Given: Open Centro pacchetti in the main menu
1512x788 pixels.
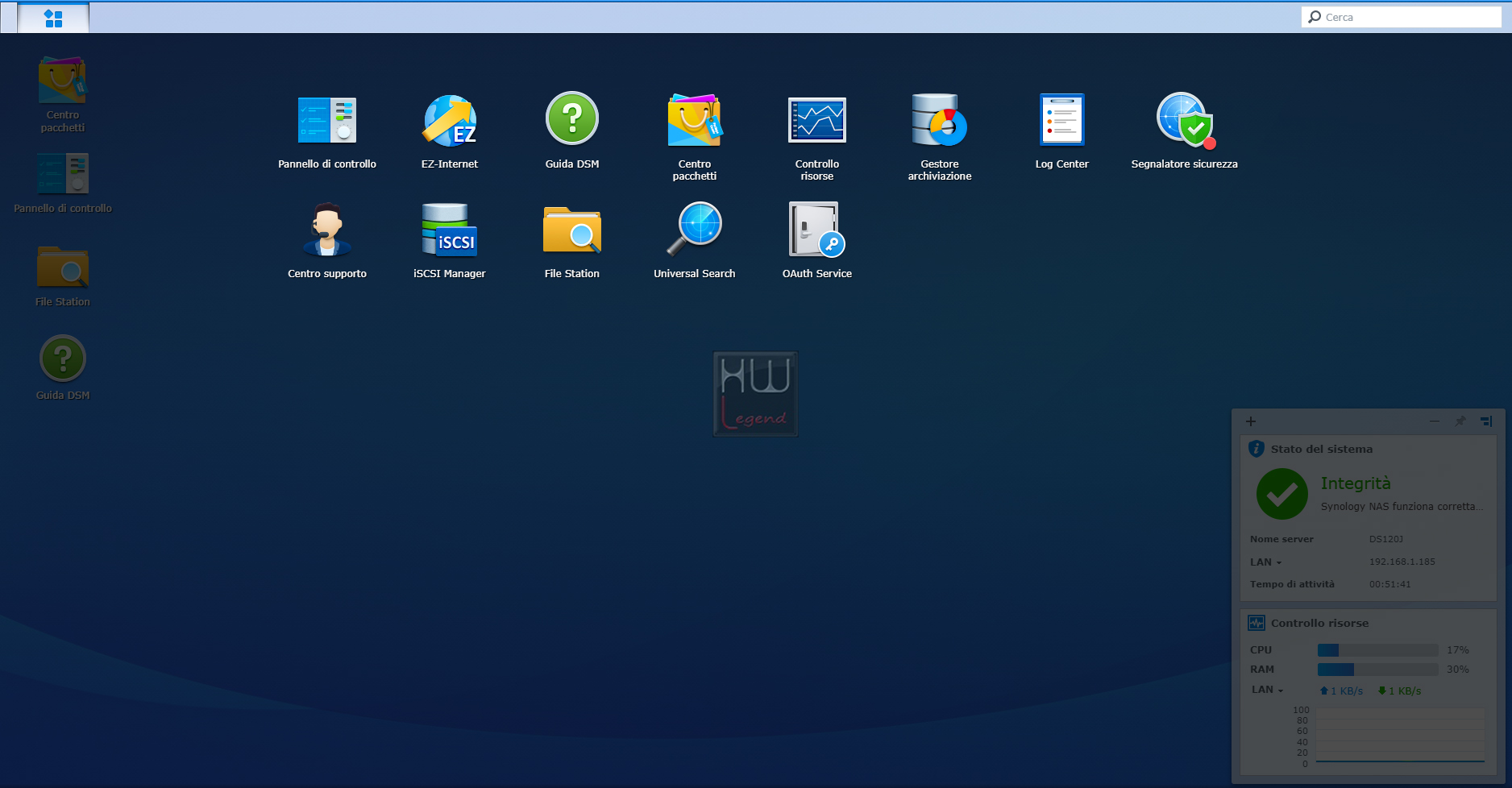Looking at the screenshot, I should (695, 136).
